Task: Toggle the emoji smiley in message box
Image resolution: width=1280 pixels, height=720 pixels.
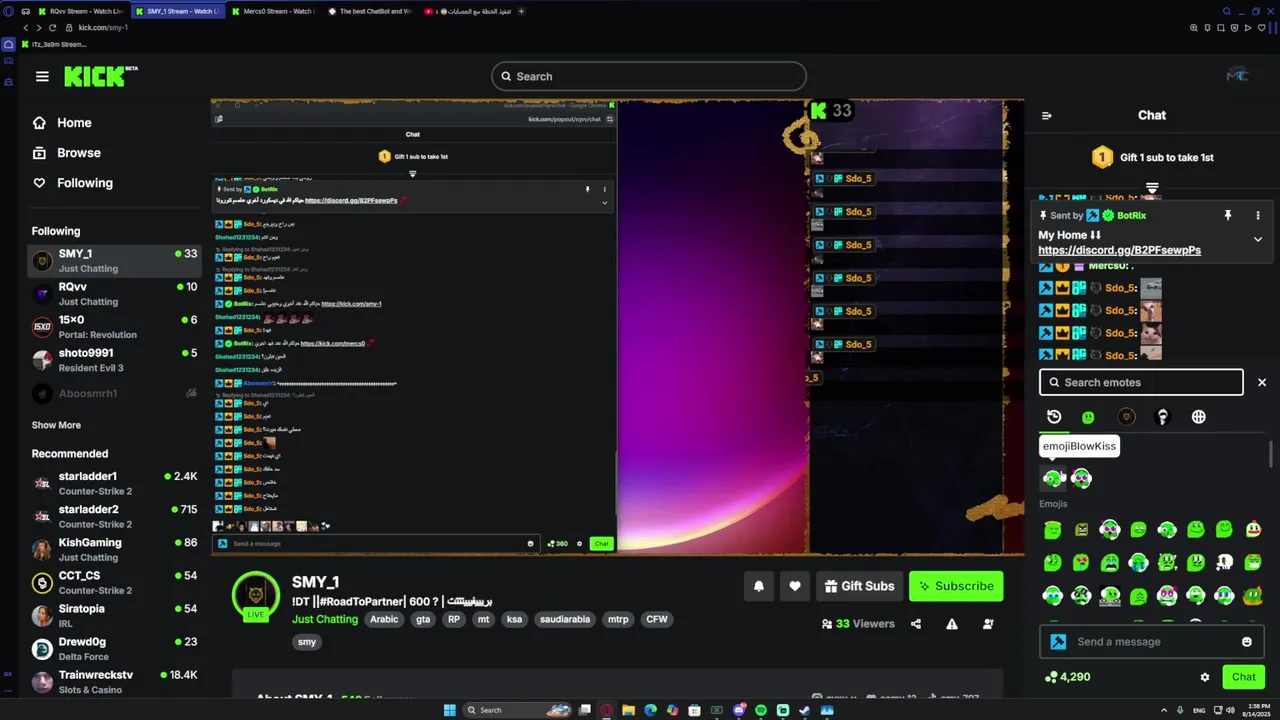Action: click(x=1247, y=642)
